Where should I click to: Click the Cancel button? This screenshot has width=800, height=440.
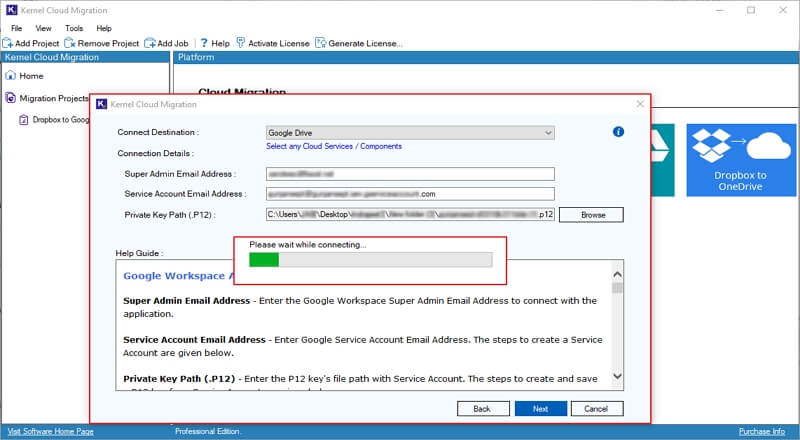597,409
